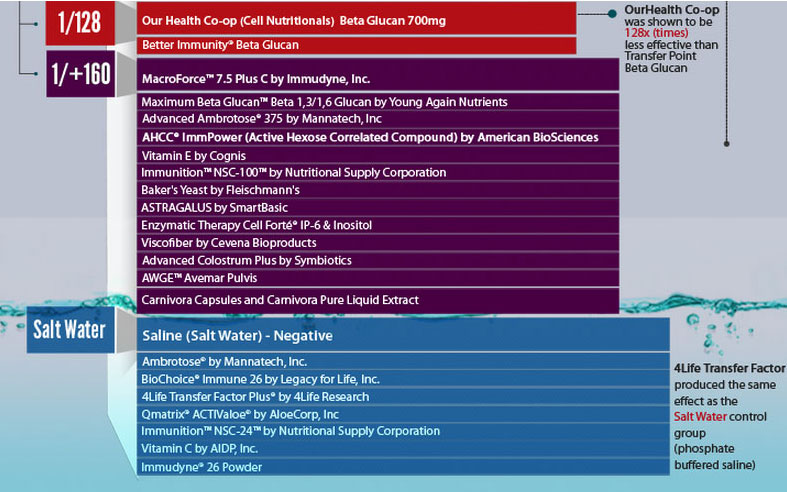
Task: Select Ambrotose by Mannatech, Inc. blue row
Action: pos(403,361)
